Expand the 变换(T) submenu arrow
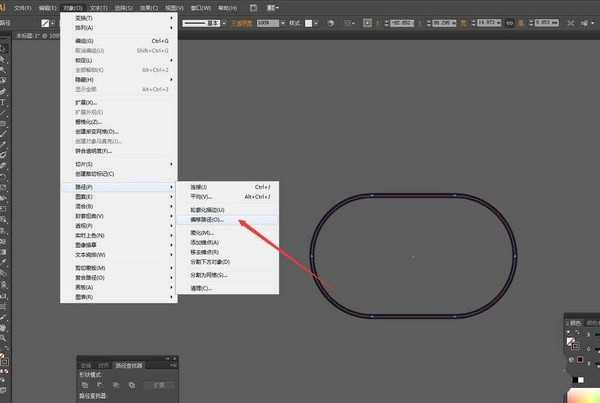Viewport: 600px width, 403px height. tap(171, 18)
